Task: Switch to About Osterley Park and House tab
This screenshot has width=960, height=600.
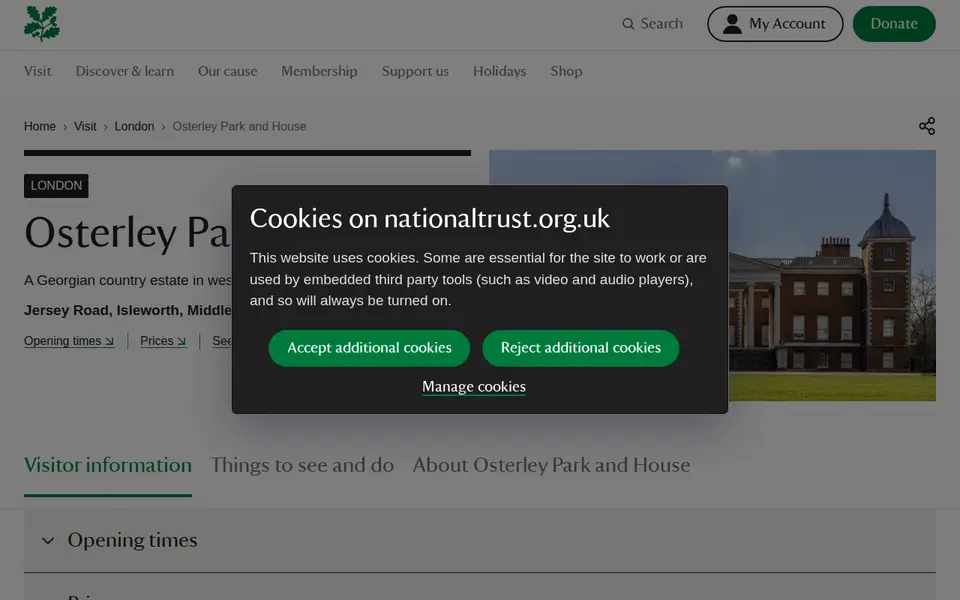Action: [551, 465]
